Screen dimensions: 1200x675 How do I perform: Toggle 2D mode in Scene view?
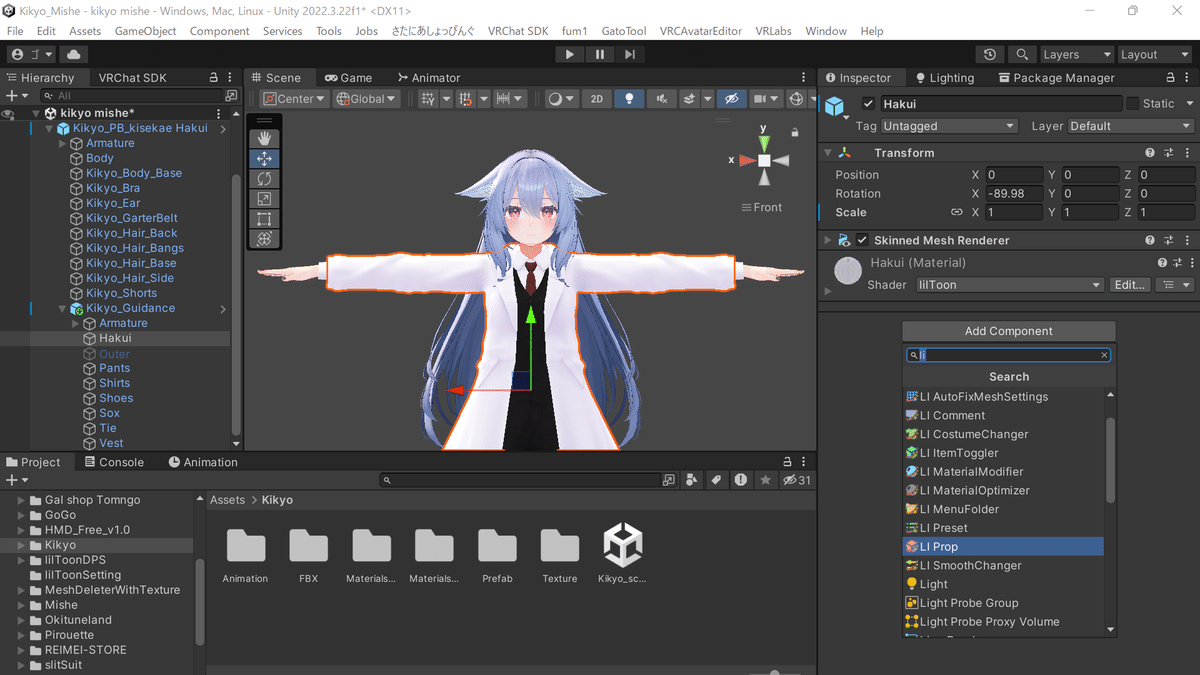pyautogui.click(x=597, y=99)
